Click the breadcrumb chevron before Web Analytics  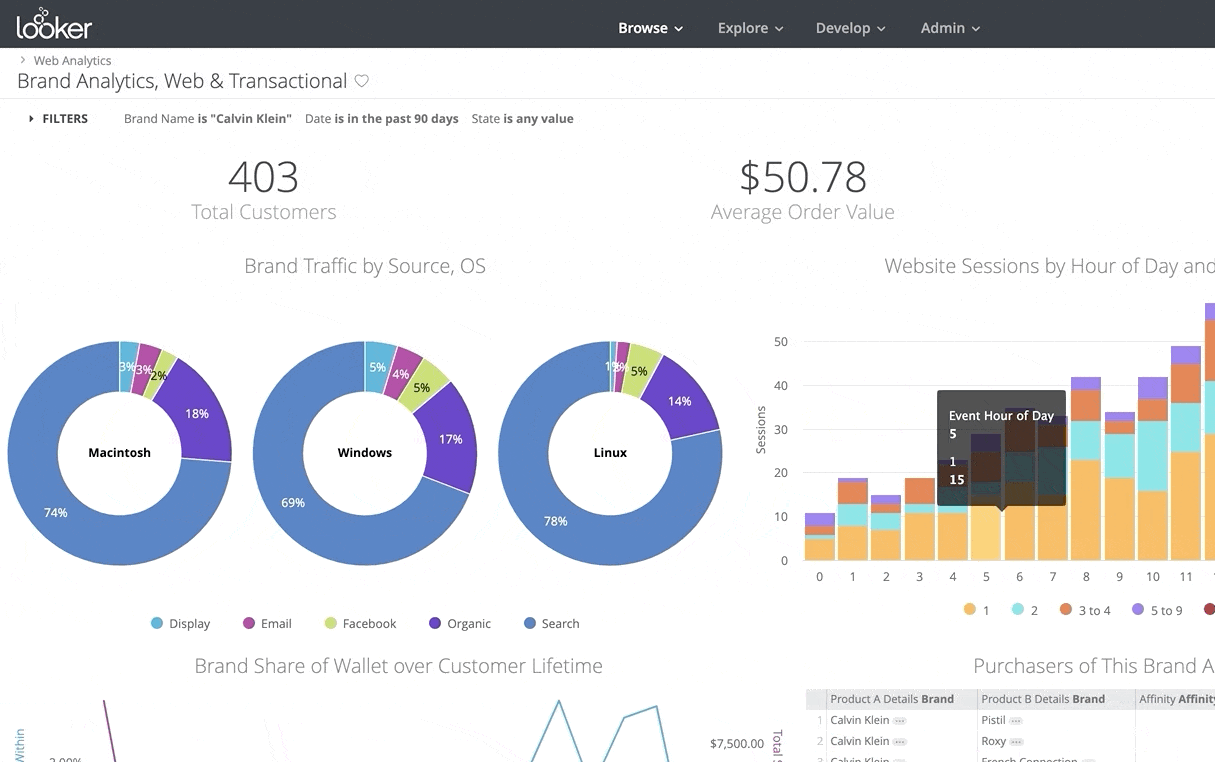23,60
